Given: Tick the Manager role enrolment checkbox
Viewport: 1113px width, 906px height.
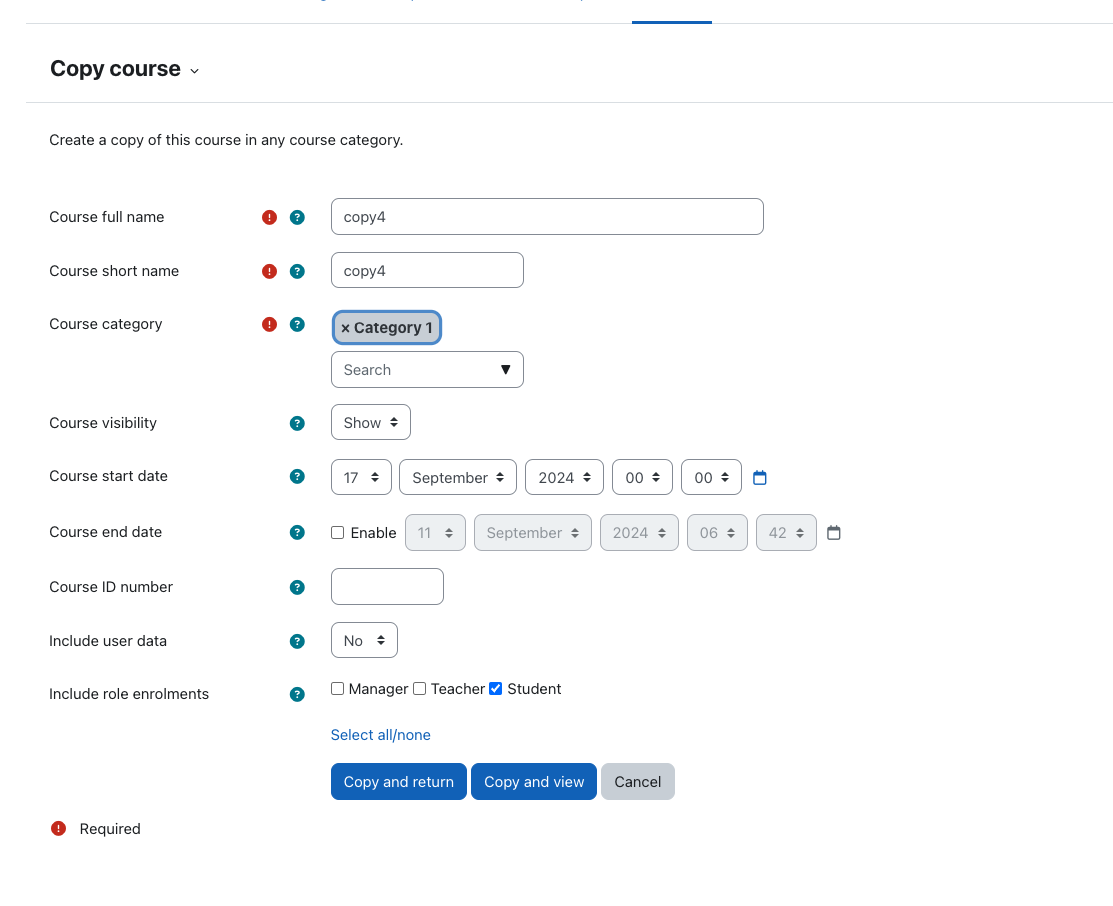Looking at the screenshot, I should 338,689.
